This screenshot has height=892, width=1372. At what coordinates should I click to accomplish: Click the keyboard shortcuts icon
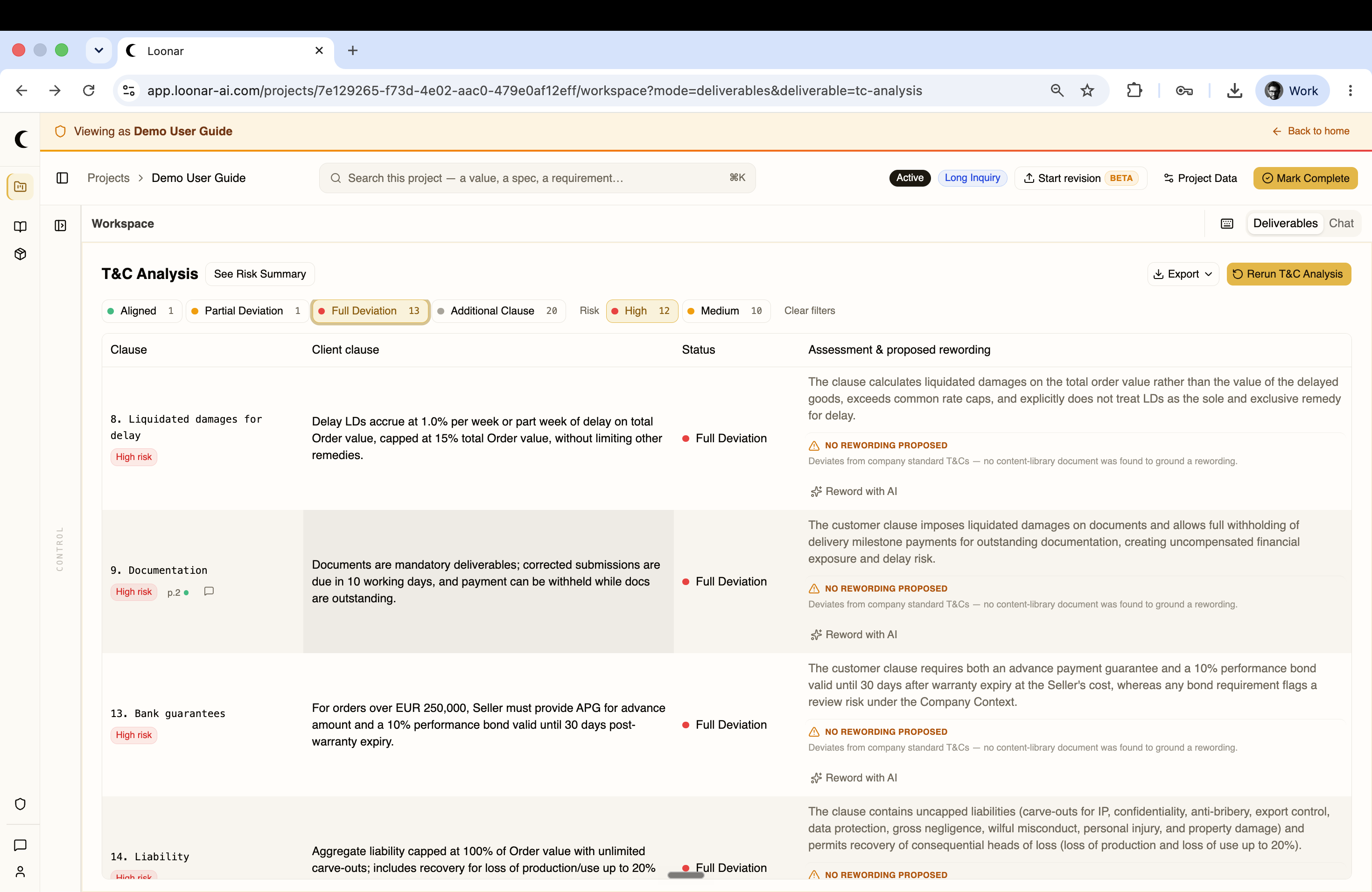tap(1227, 223)
